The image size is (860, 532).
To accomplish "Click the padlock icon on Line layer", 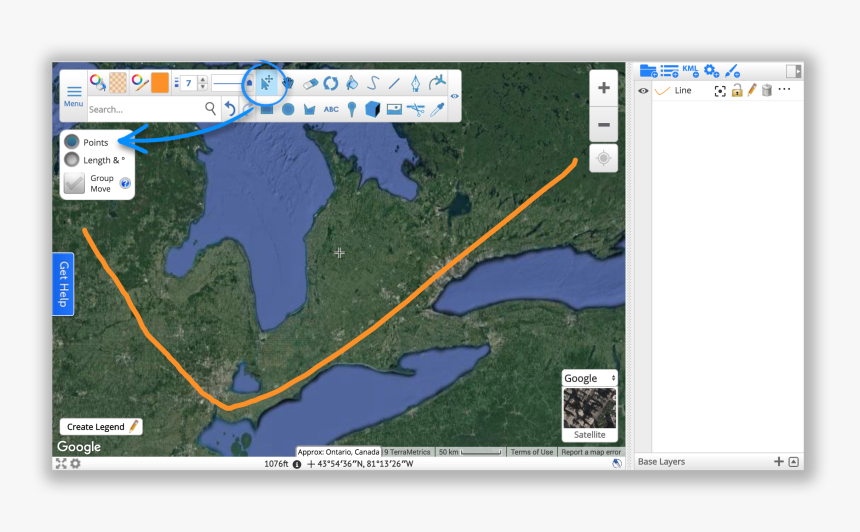I will pyautogui.click(x=736, y=90).
